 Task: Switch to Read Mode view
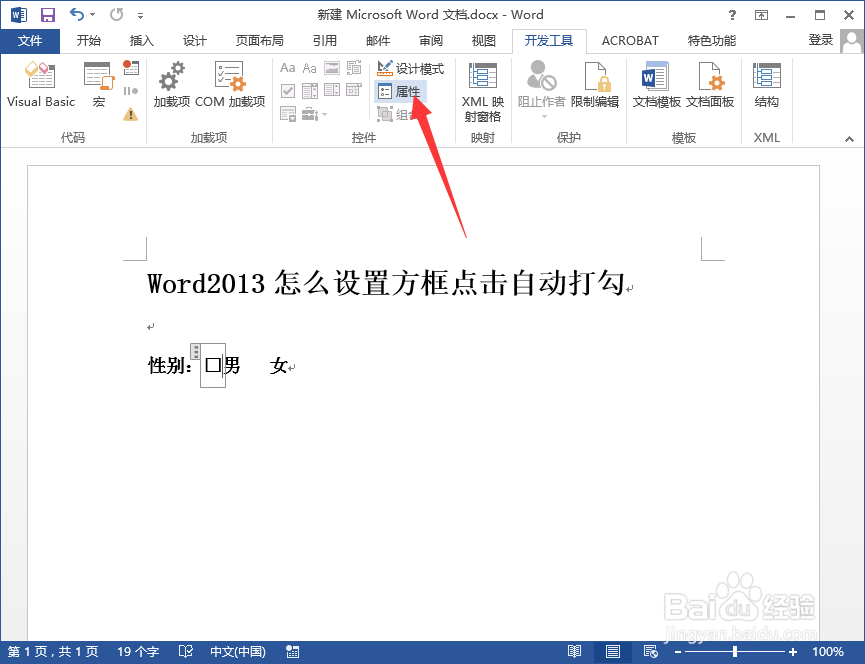tap(574, 652)
